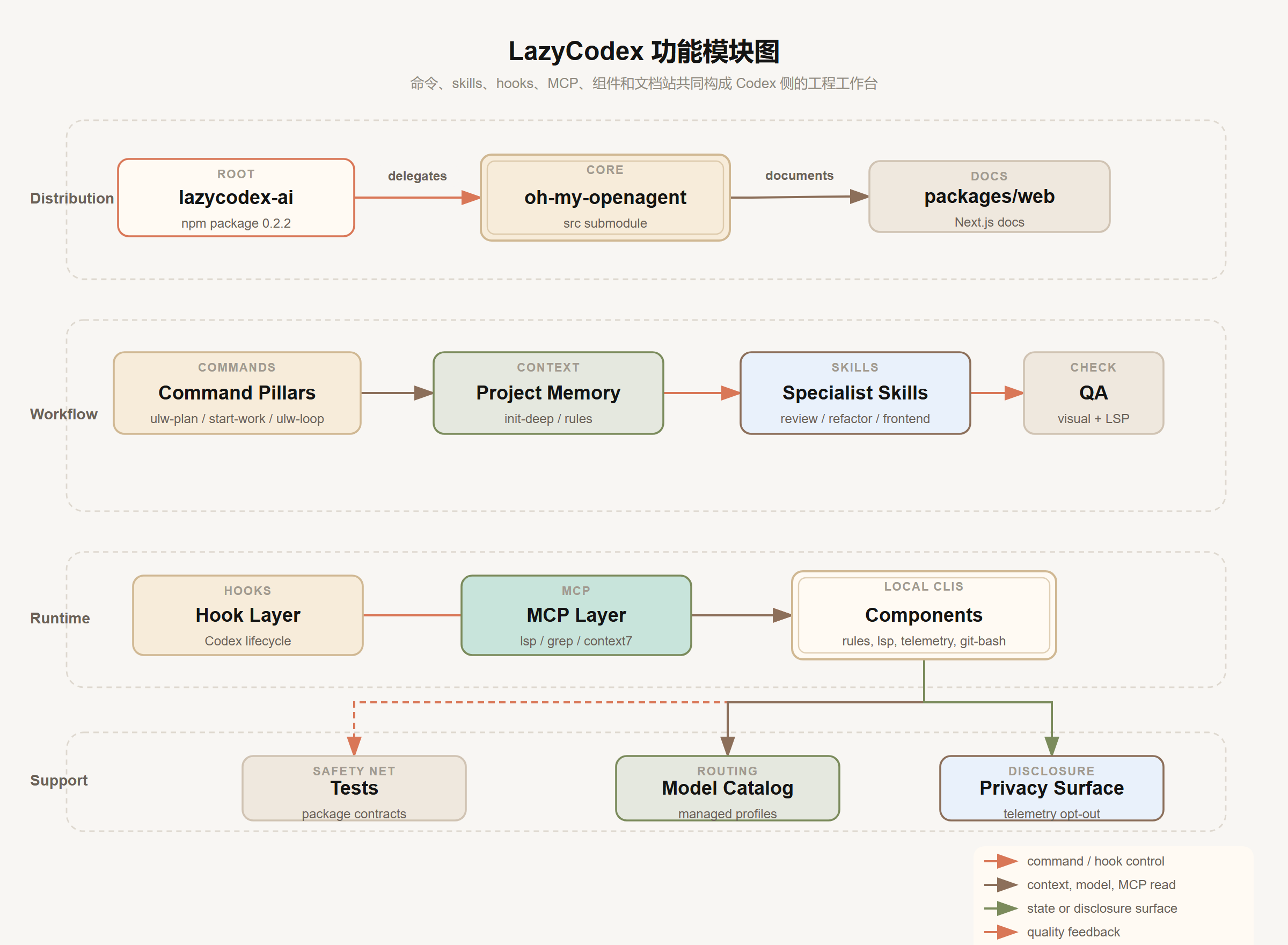The height and width of the screenshot is (945, 1288).
Task: Click the Components LOCAL CLIS node
Action: click(x=923, y=615)
